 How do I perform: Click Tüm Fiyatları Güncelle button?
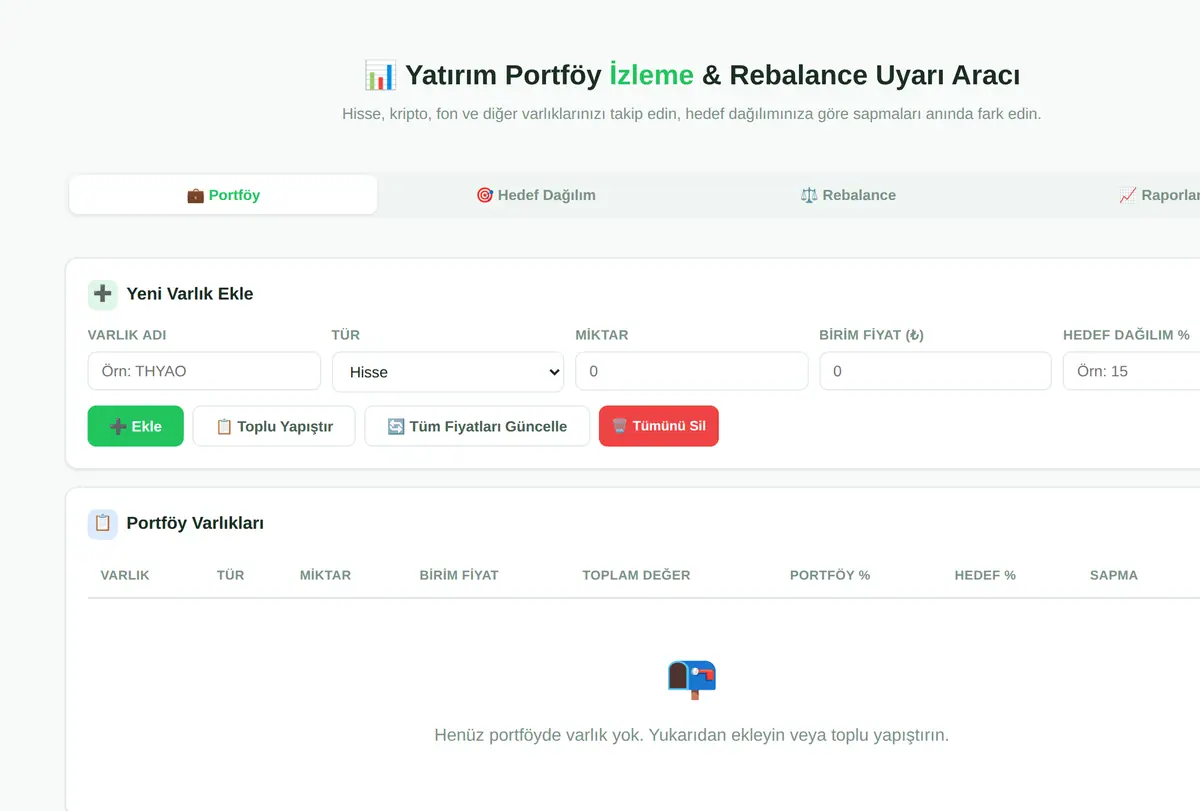tap(477, 426)
